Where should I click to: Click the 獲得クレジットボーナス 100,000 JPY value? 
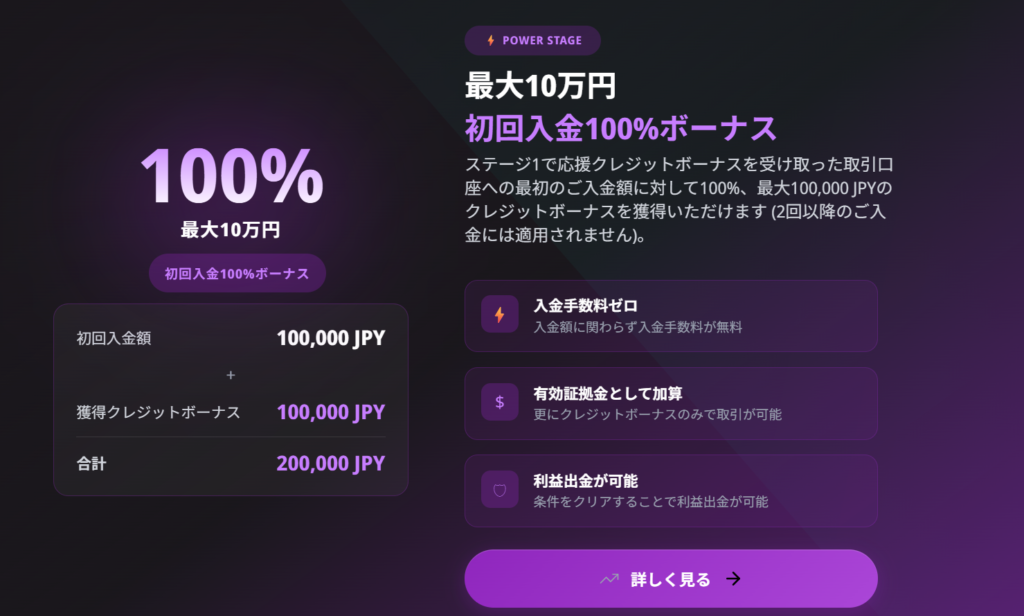point(330,412)
